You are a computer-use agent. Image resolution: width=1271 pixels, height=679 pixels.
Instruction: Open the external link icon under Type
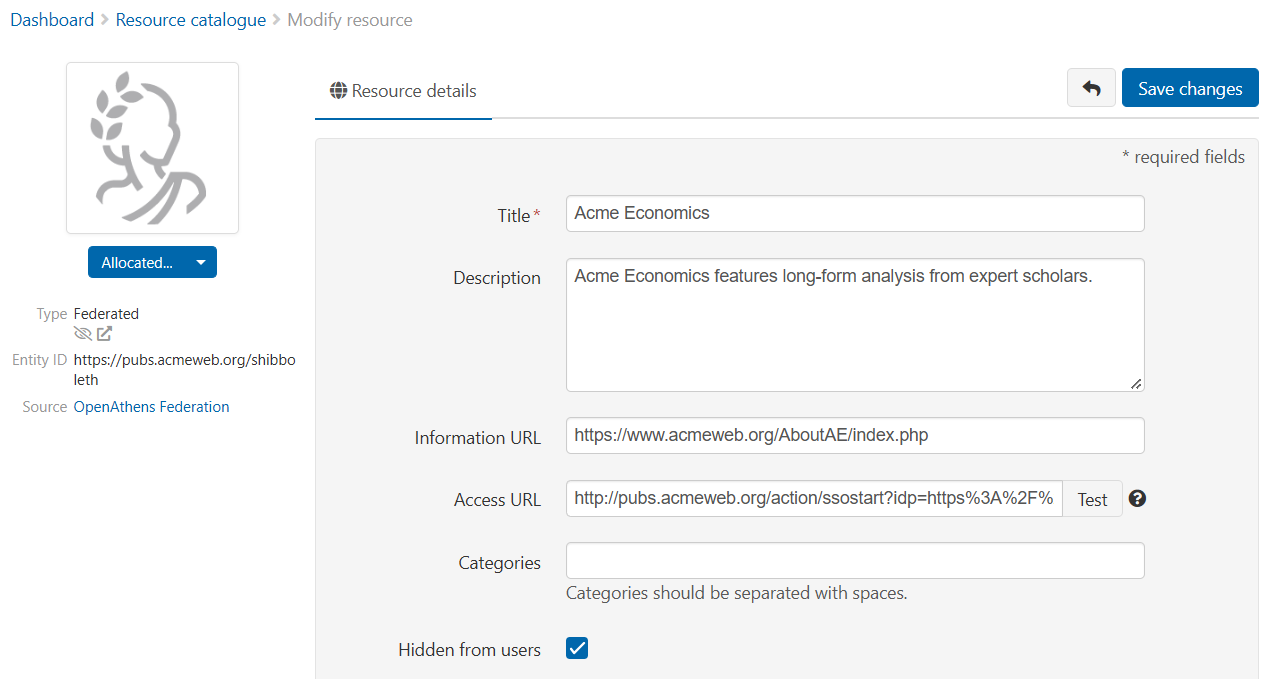(104, 334)
